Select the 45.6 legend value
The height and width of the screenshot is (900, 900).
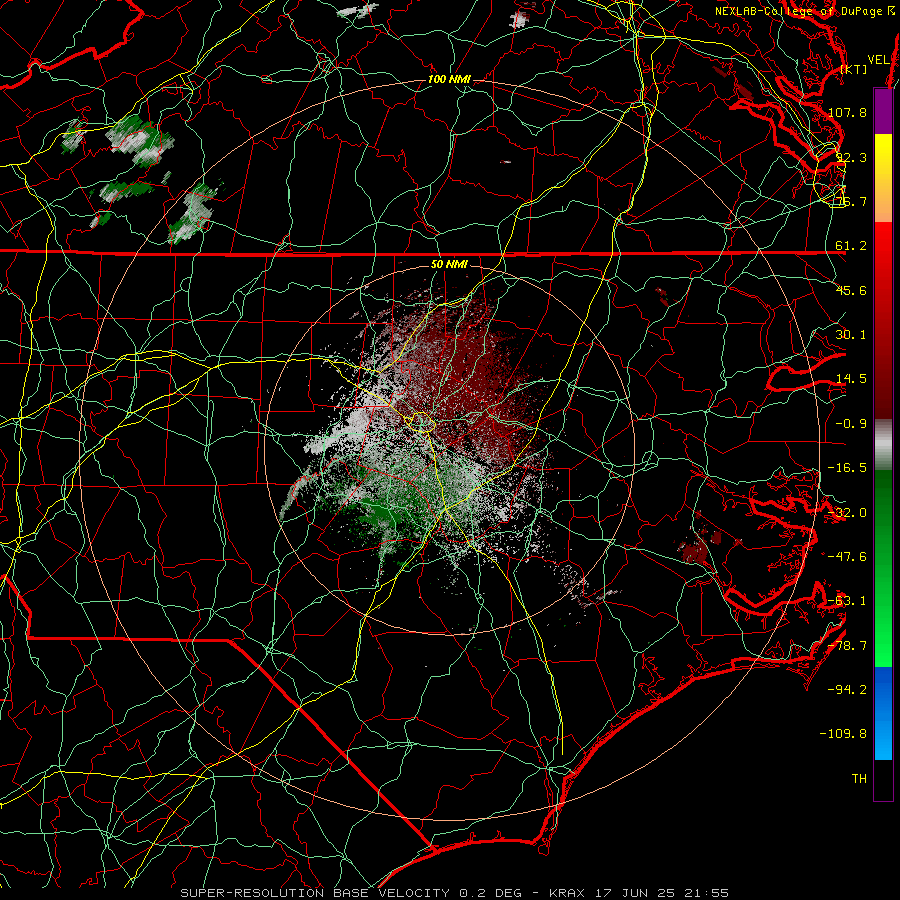(x=851, y=290)
